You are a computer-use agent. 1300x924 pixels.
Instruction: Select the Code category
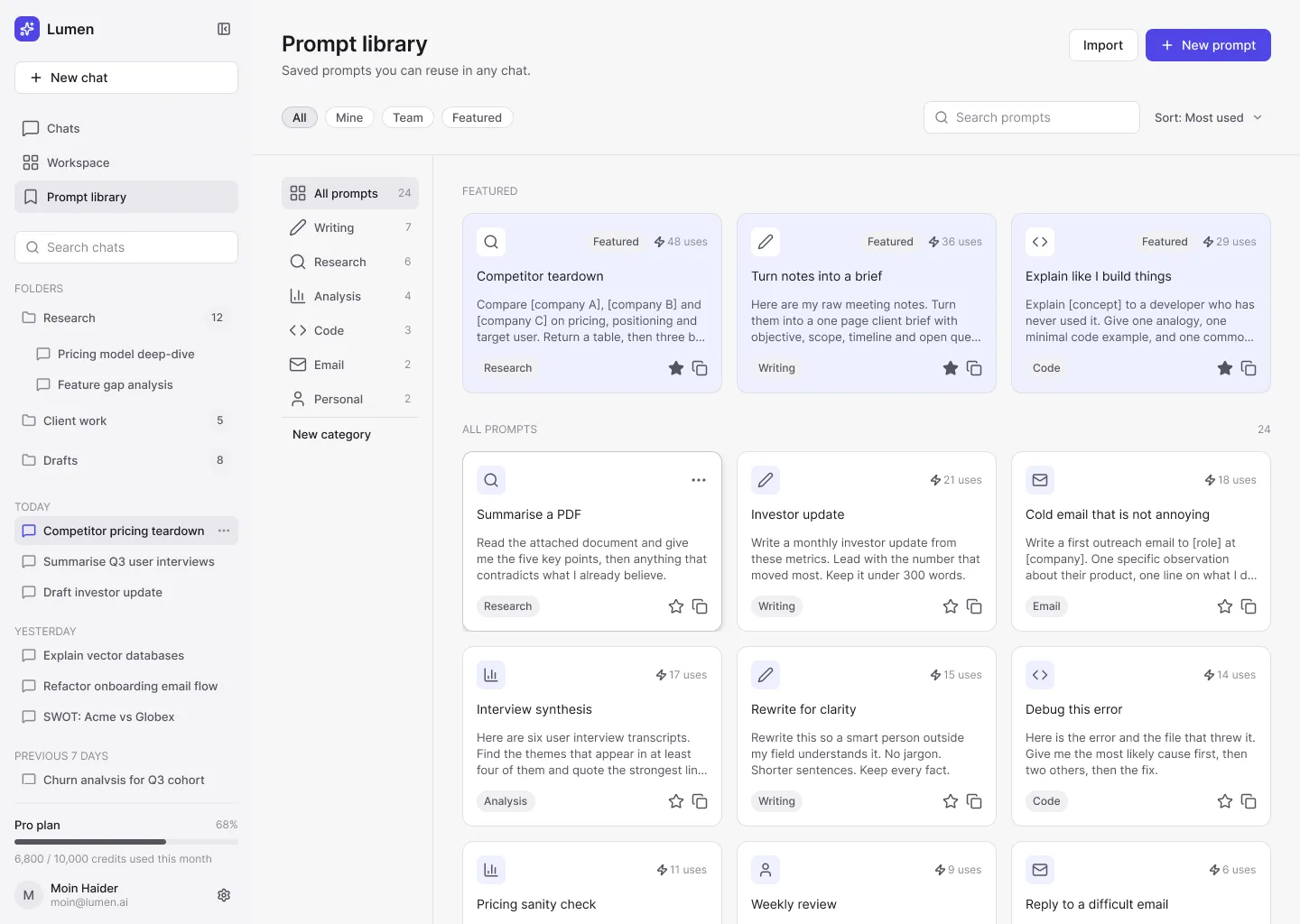point(350,330)
